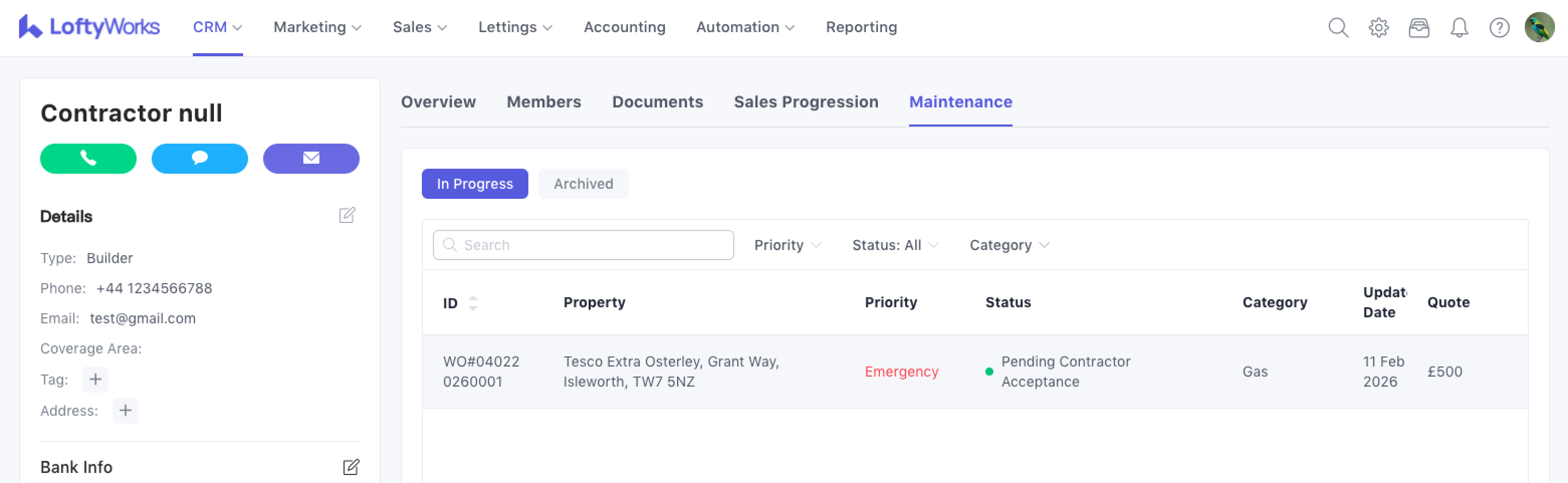Add a tag with plus button
Viewport: 1568px width, 483px height.
pos(95,380)
